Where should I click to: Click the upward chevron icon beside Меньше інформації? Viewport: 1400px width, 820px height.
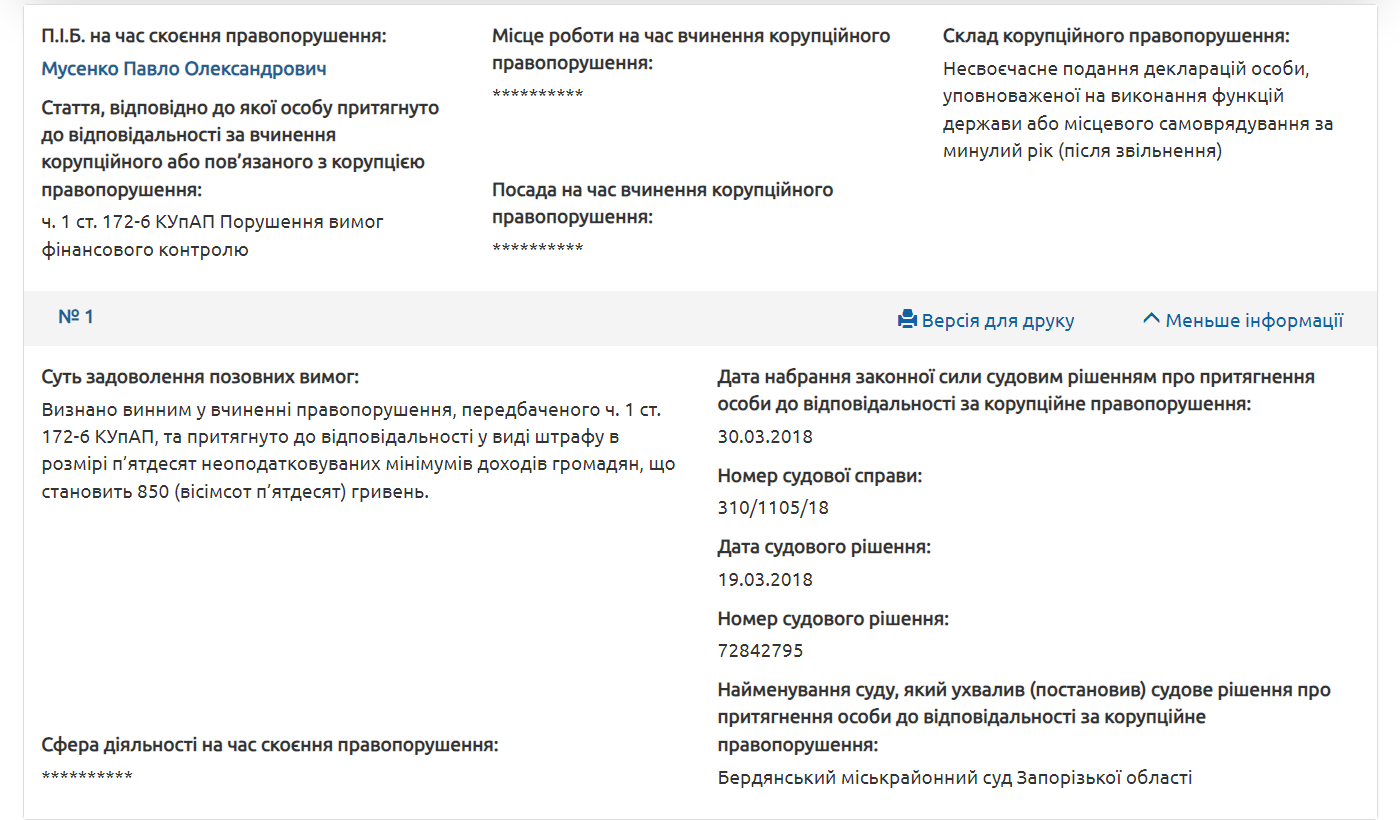pos(1153,317)
